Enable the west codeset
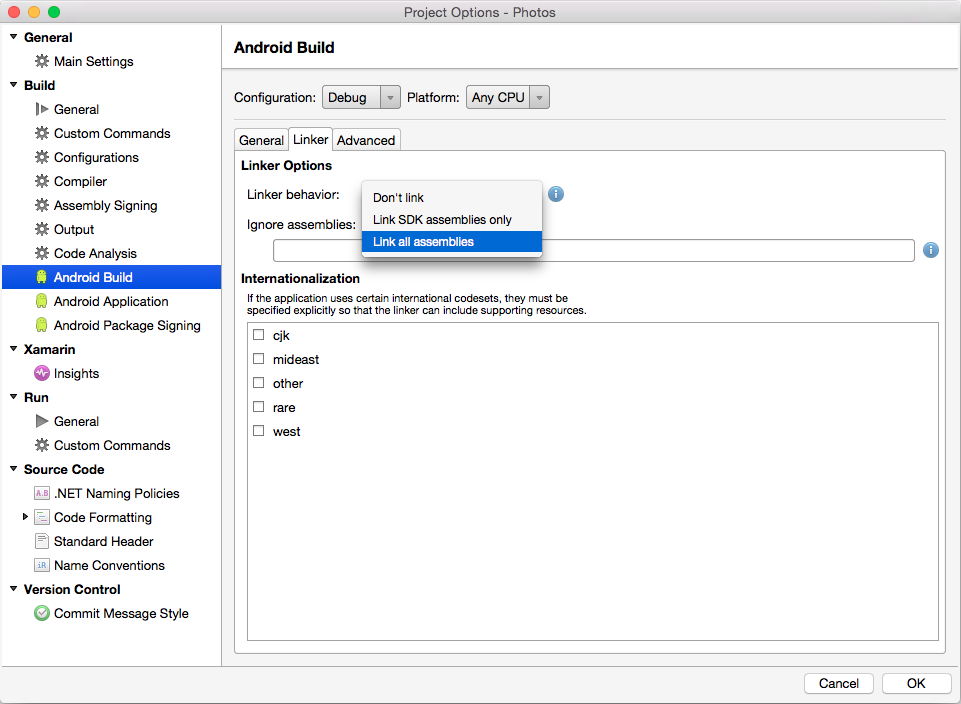This screenshot has height=704, width=961. click(258, 431)
